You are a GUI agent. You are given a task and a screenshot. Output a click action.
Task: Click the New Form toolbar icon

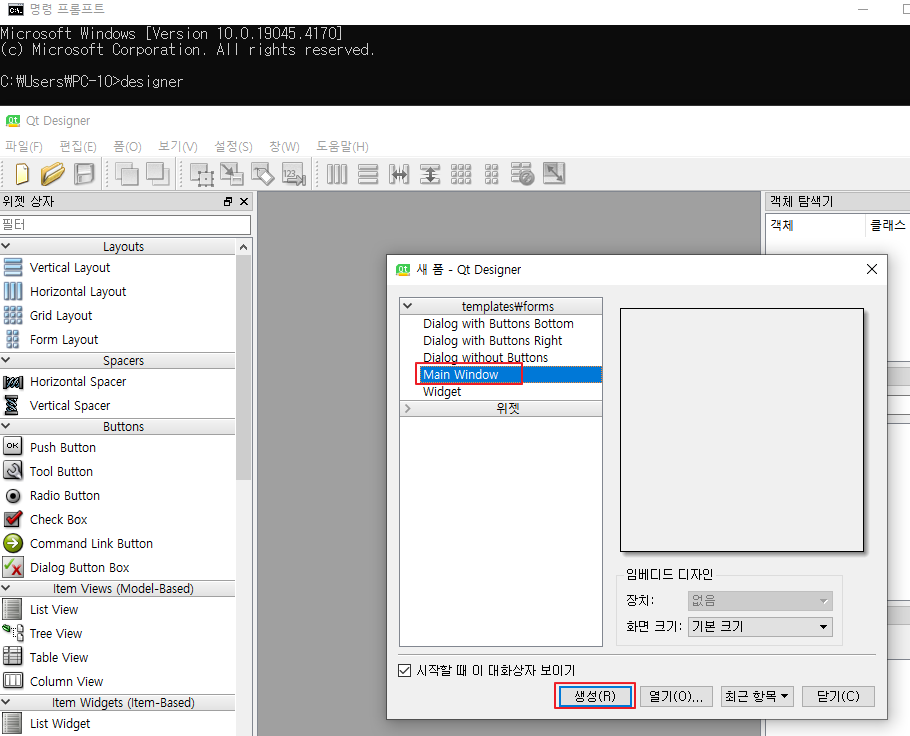tap(22, 174)
